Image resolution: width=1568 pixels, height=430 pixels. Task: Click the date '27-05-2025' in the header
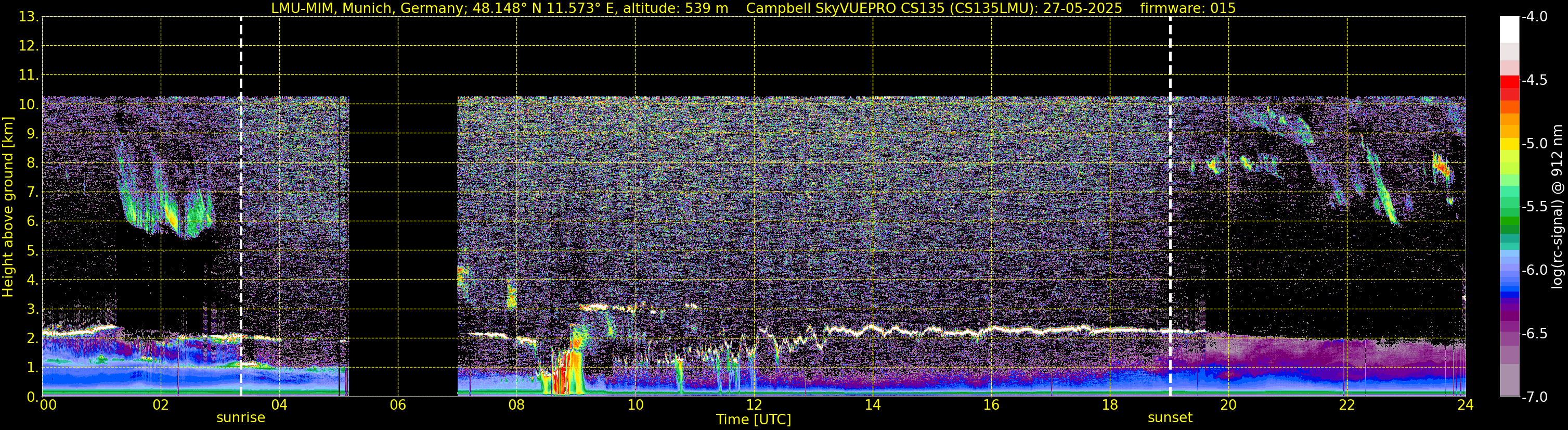pyautogui.click(x=1083, y=8)
